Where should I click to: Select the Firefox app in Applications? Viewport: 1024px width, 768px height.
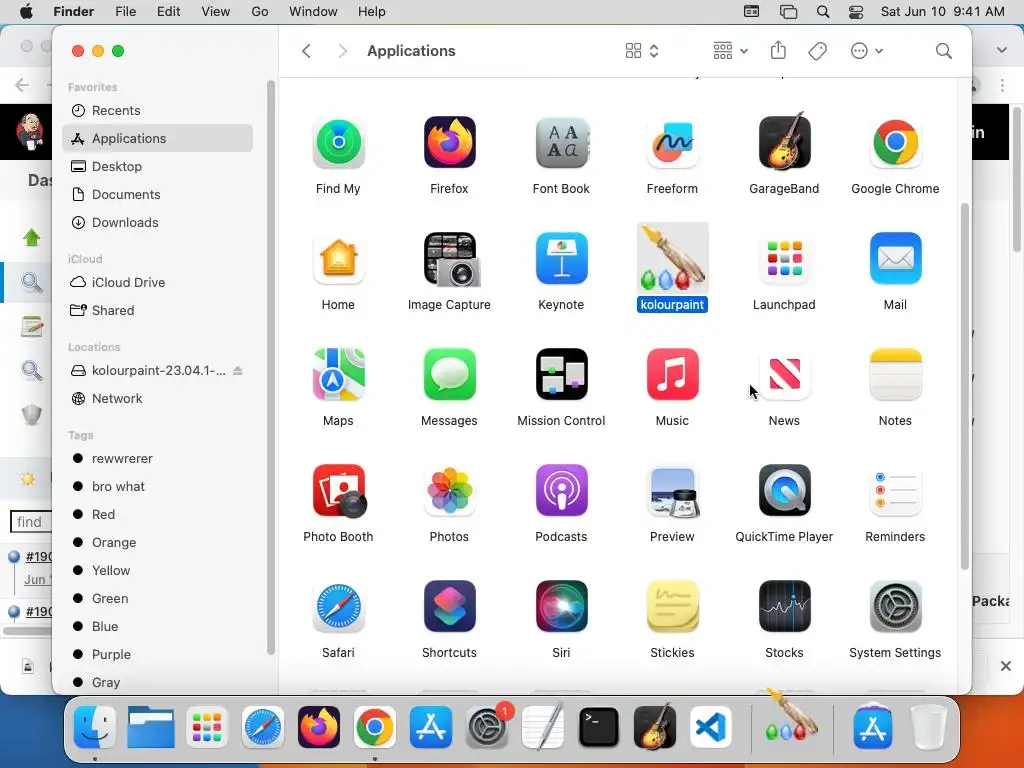(449, 142)
